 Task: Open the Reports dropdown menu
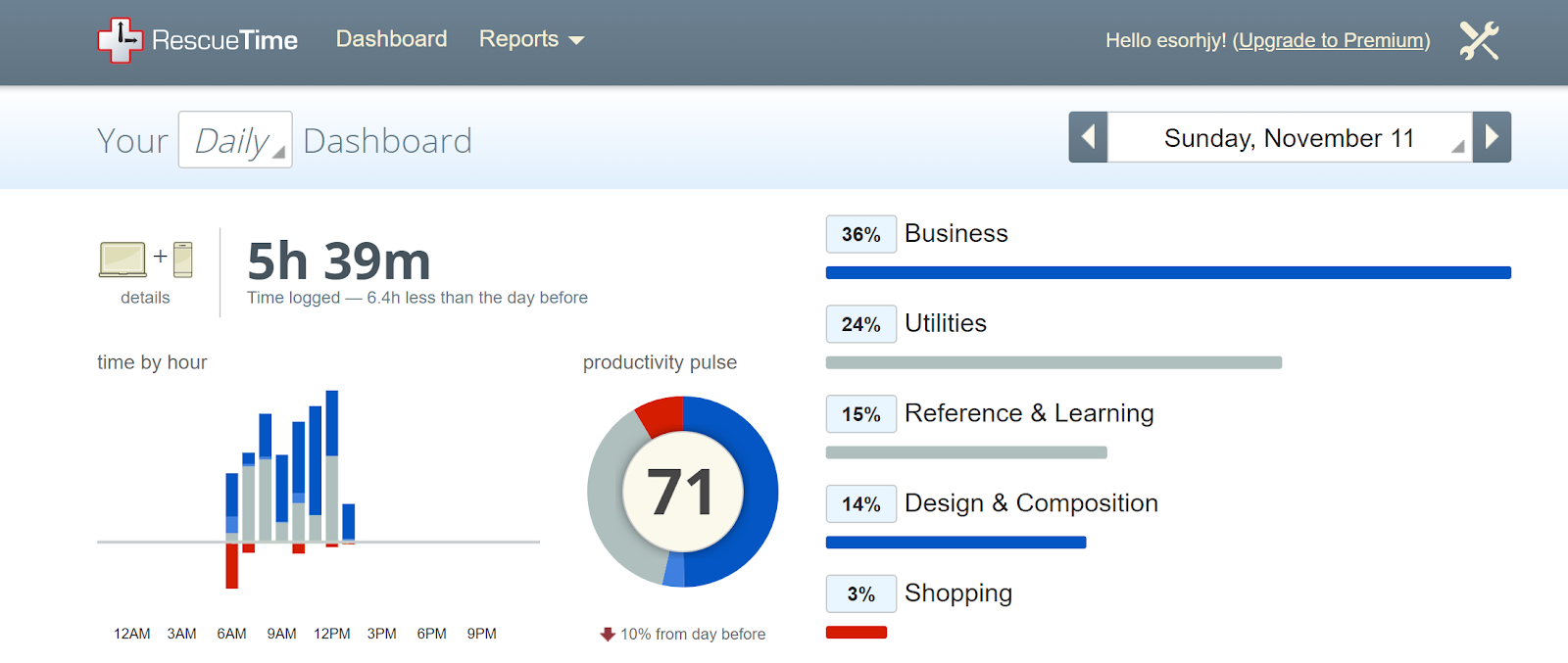(x=530, y=39)
